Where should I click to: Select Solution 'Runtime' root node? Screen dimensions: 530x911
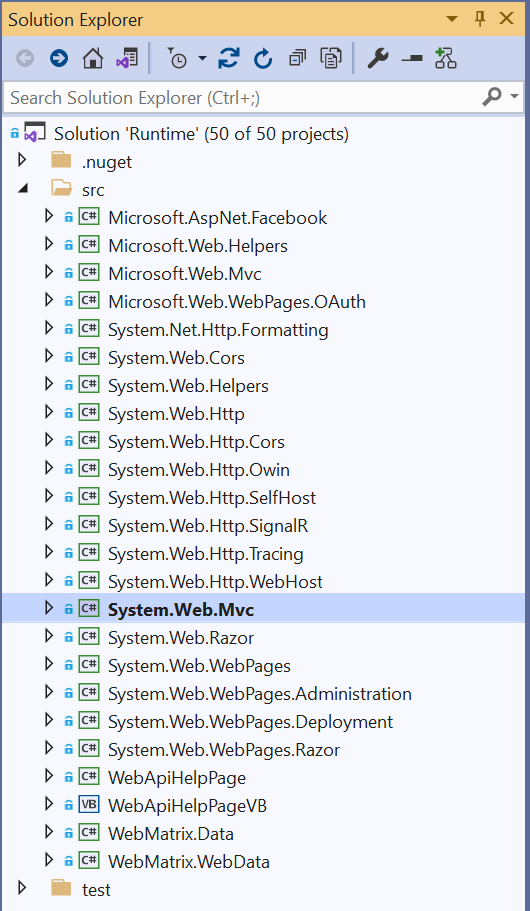201,134
